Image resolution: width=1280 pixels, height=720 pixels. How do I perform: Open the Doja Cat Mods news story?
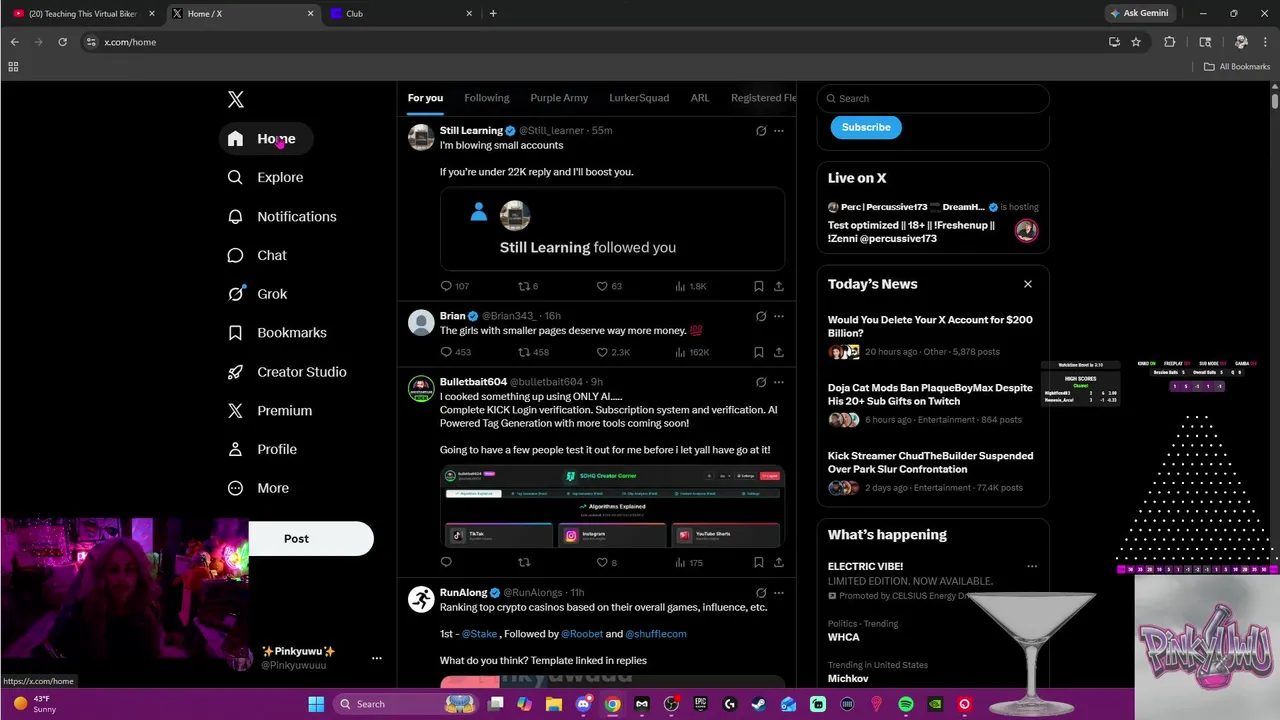point(933,404)
